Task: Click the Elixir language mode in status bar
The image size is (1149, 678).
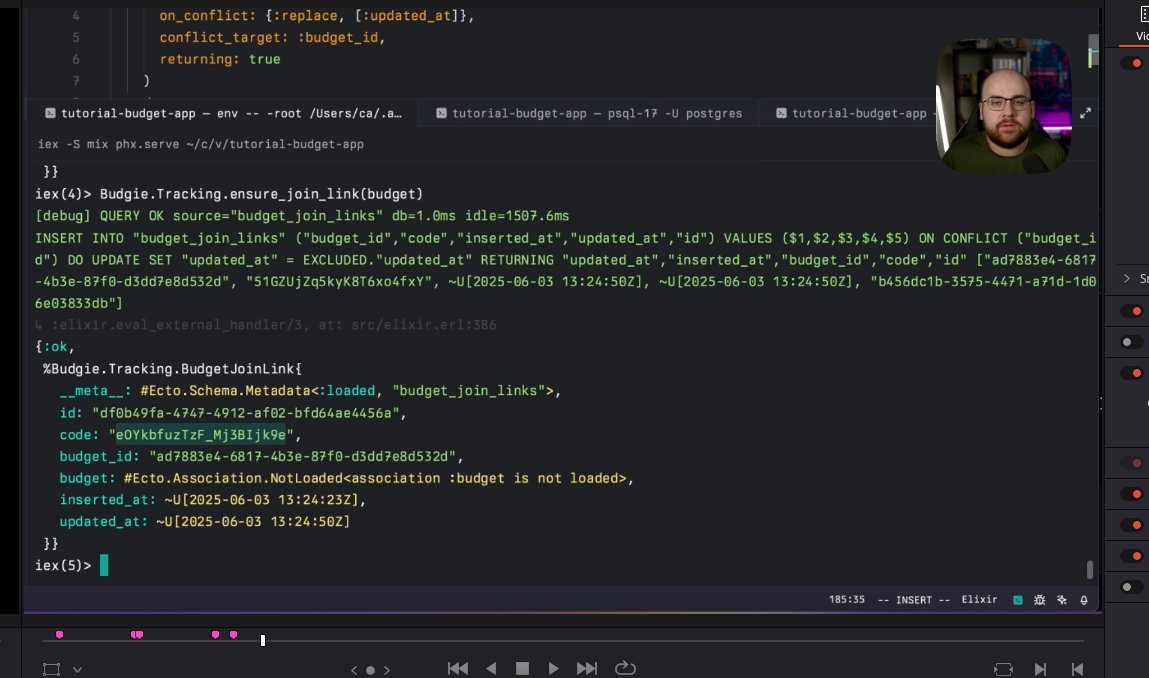Action: tap(979, 600)
